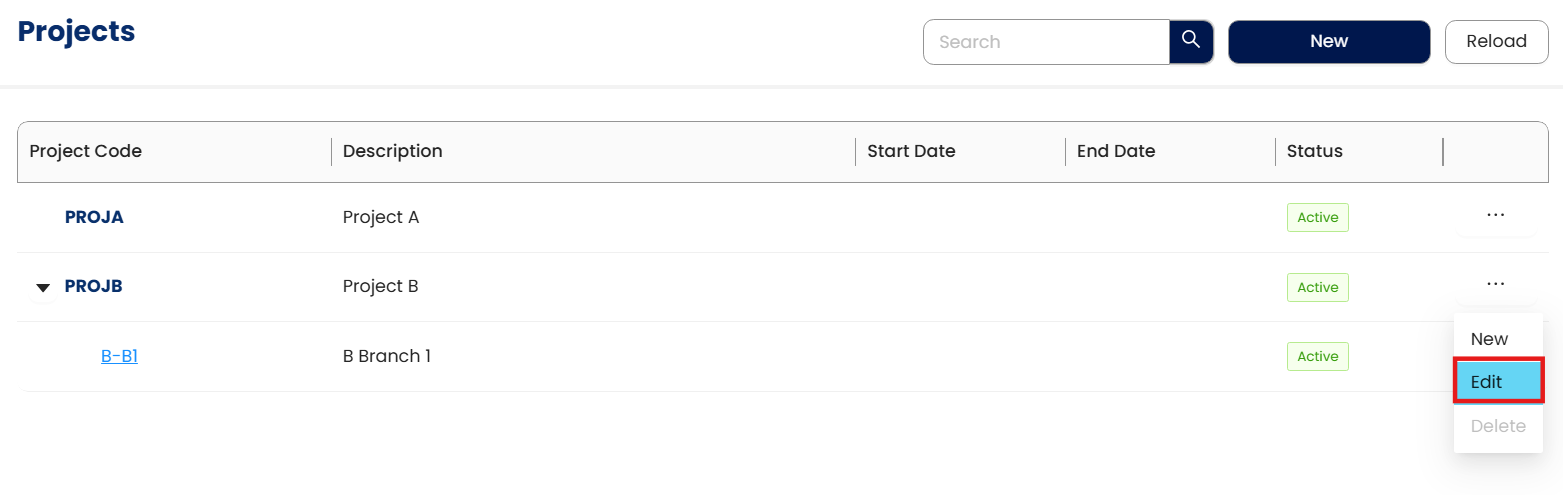Click the Active badge in the PROJA row

(x=1317, y=218)
